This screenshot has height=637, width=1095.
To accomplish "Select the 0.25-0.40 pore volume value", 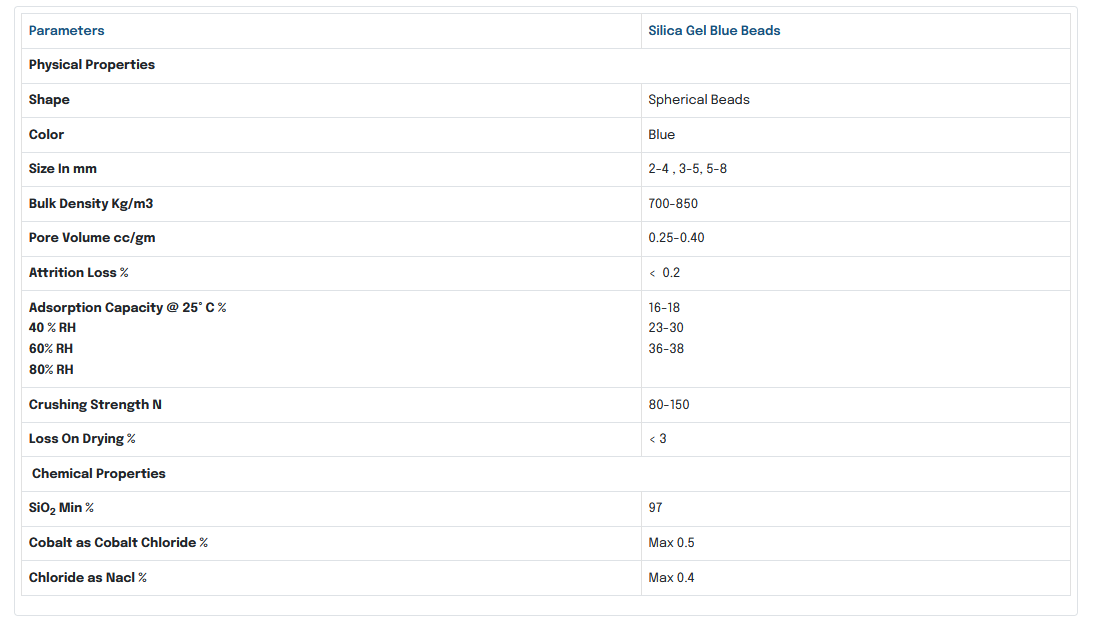I will (x=676, y=238).
